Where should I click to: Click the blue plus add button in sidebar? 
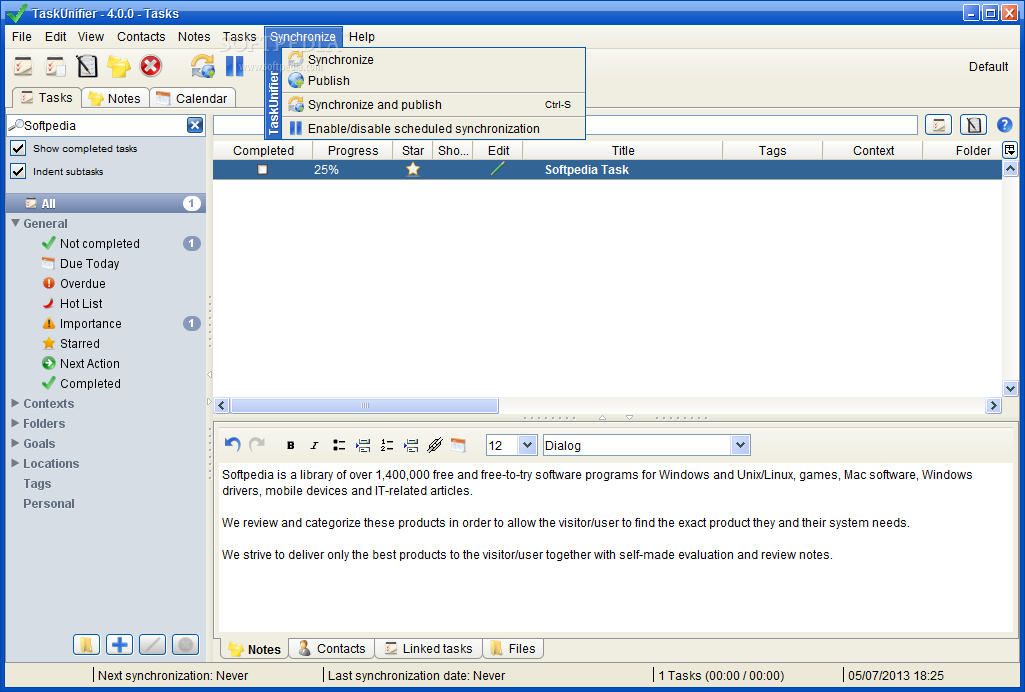pos(119,645)
